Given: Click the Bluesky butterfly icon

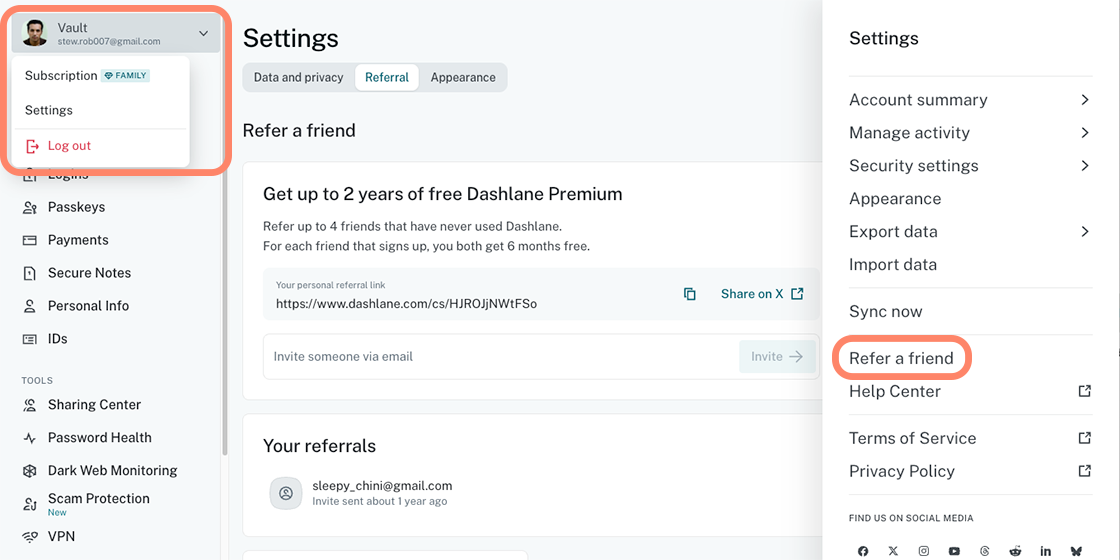Looking at the screenshot, I should pyautogui.click(x=1076, y=551).
